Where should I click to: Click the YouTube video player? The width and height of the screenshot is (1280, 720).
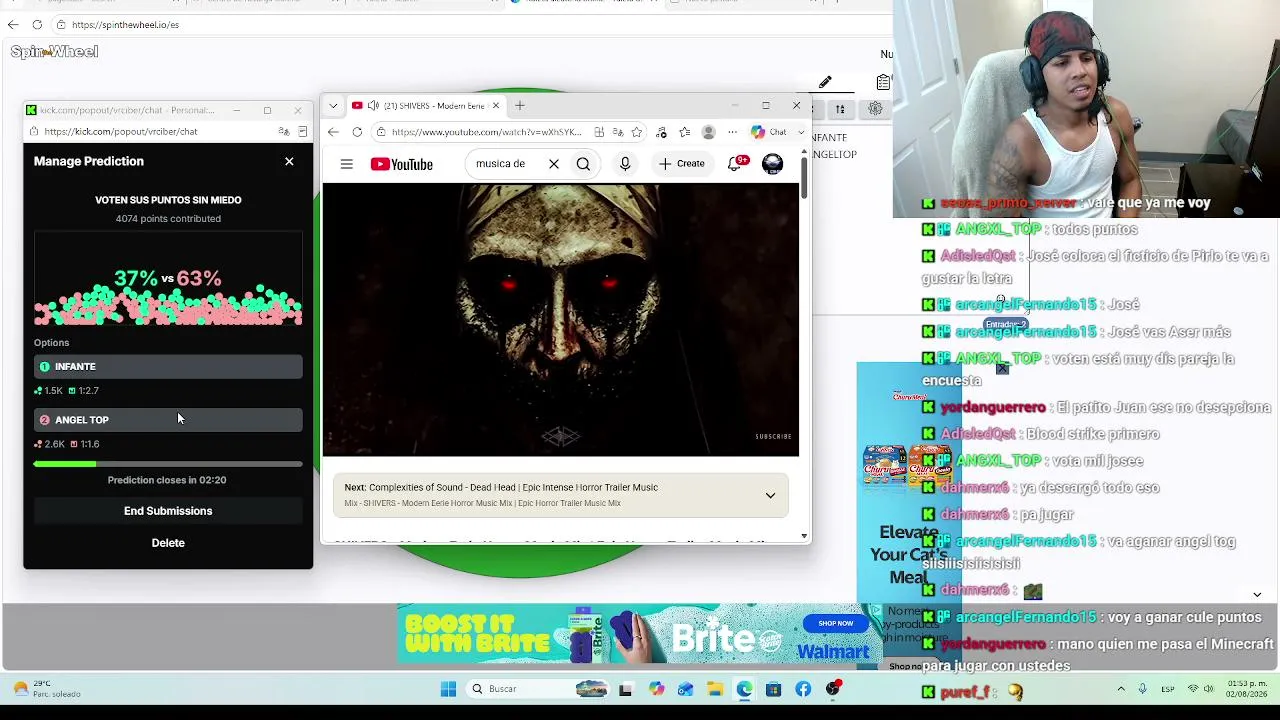pos(561,320)
